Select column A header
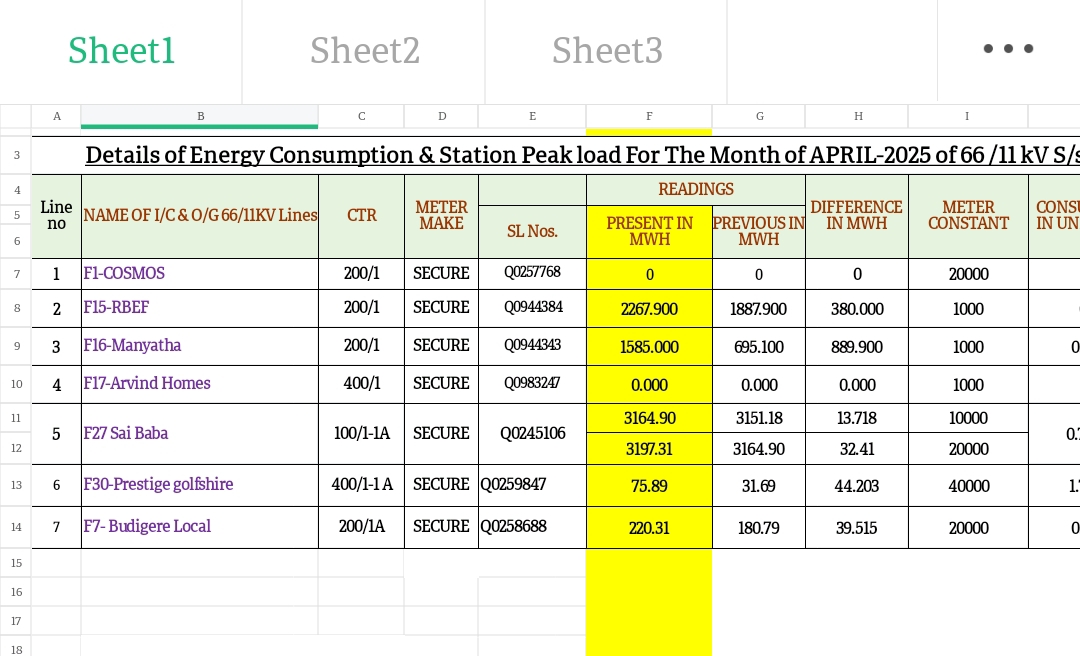Image resolution: width=1080 pixels, height=656 pixels. 56,116
